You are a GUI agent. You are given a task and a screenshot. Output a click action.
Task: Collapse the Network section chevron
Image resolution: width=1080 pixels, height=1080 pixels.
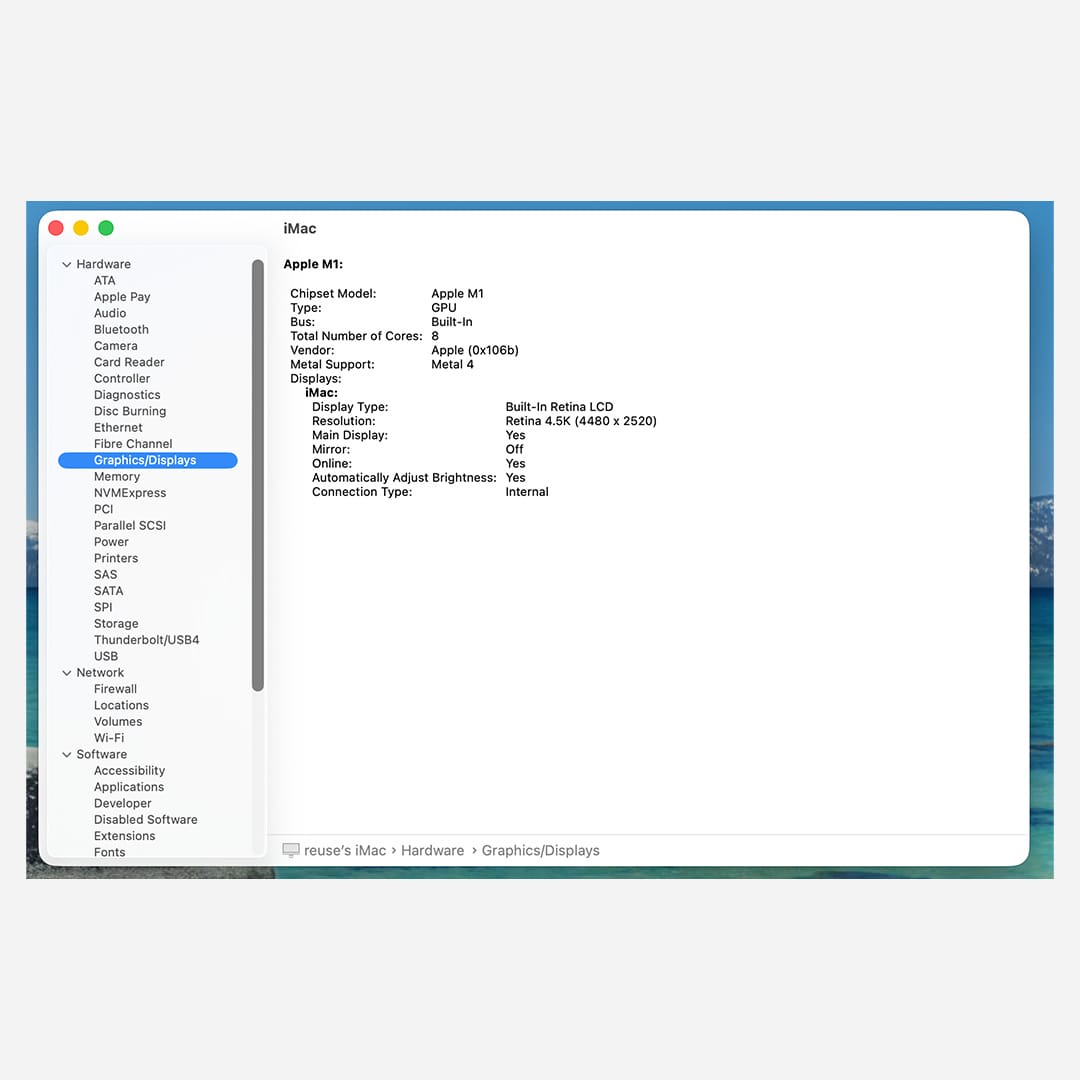click(x=67, y=673)
